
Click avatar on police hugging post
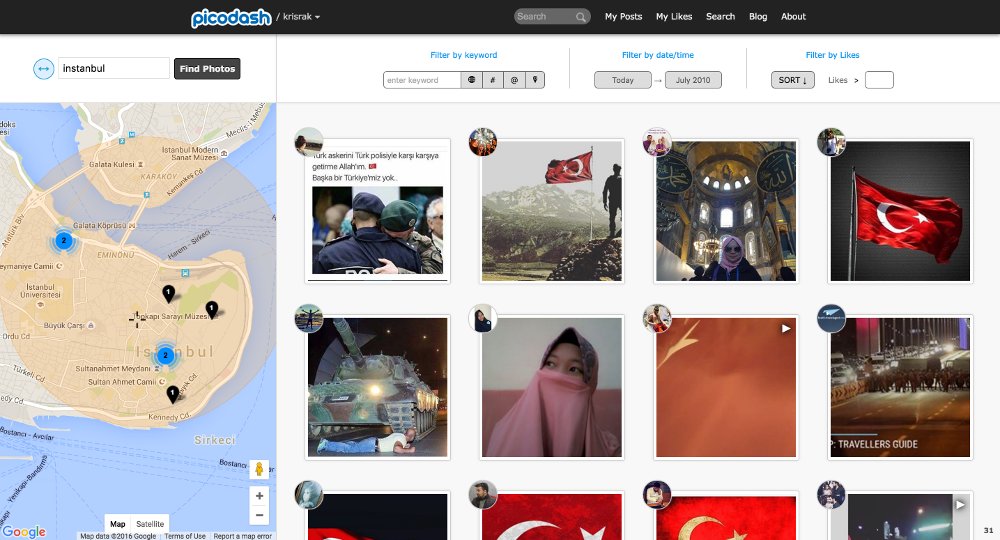[309, 142]
